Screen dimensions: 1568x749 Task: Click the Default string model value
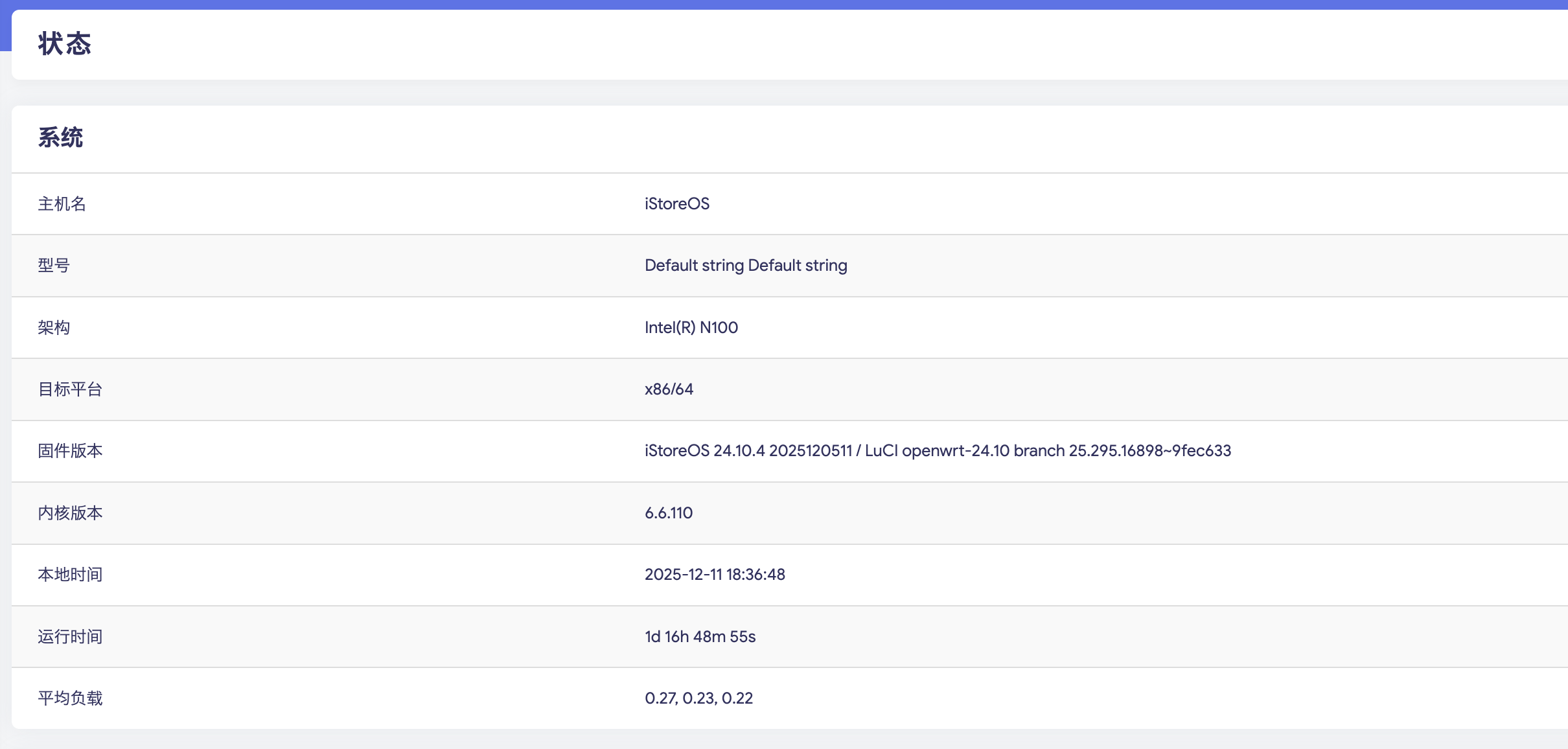[x=745, y=266]
